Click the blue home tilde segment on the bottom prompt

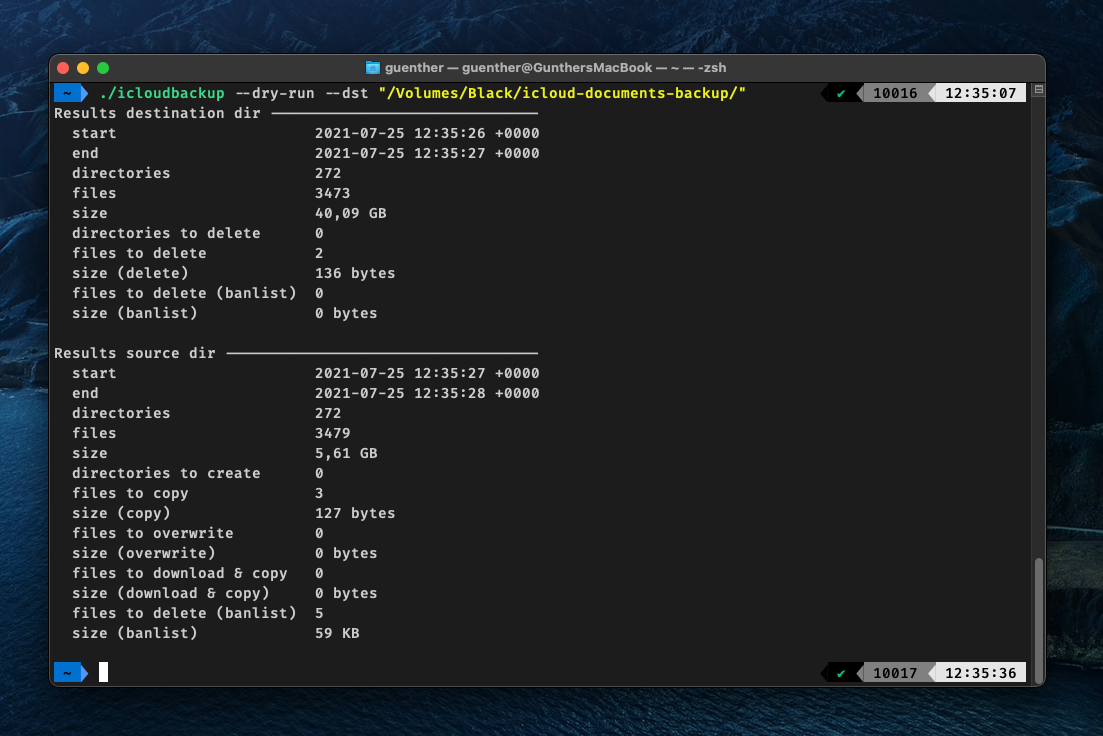point(67,673)
